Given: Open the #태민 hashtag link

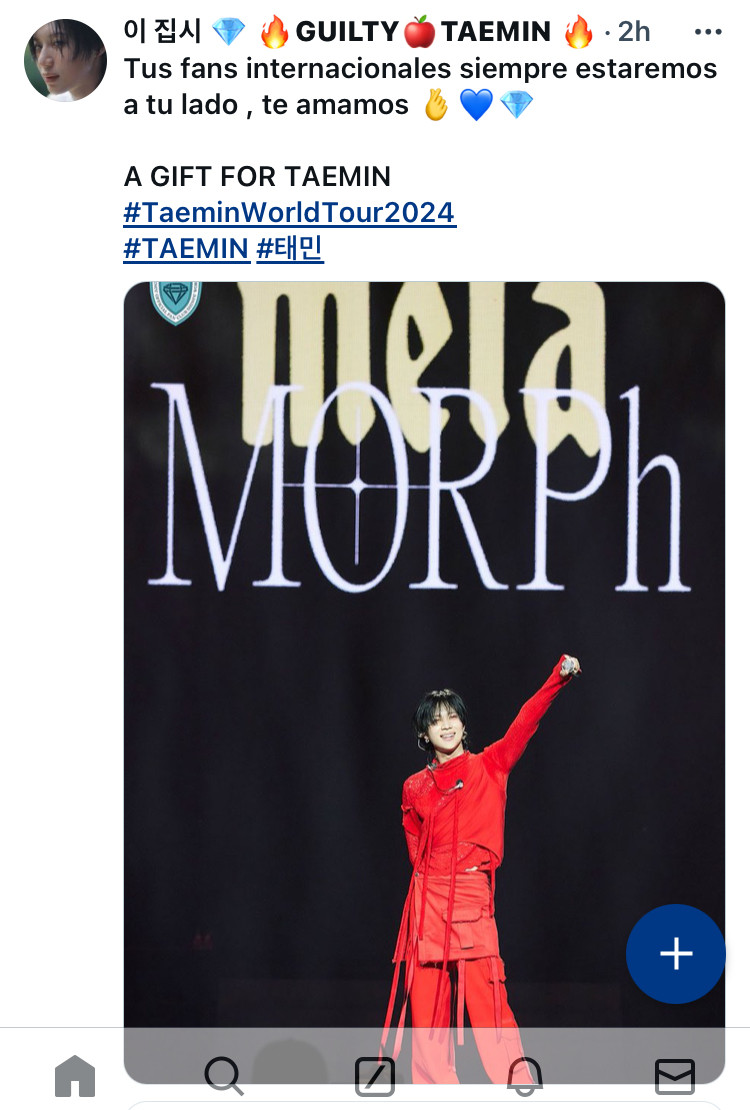Looking at the screenshot, I should (290, 248).
